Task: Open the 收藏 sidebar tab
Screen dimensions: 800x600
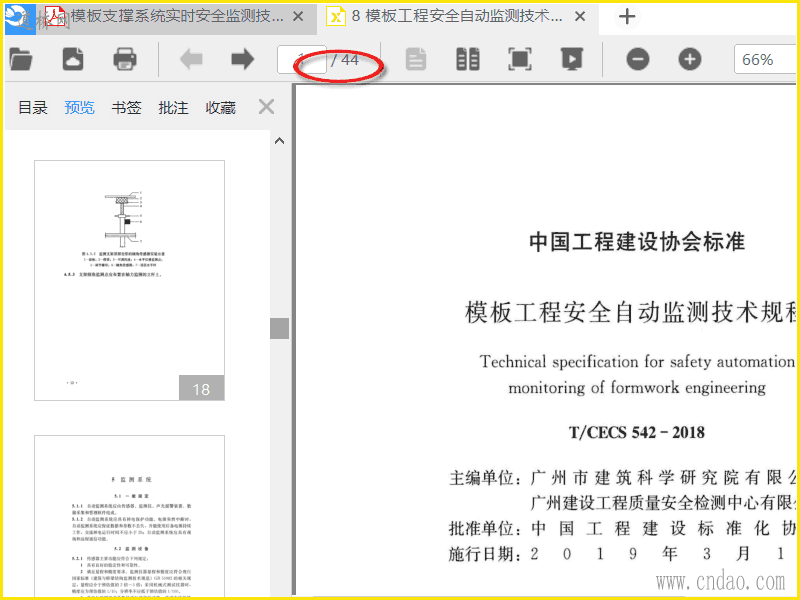Action: tap(220, 108)
